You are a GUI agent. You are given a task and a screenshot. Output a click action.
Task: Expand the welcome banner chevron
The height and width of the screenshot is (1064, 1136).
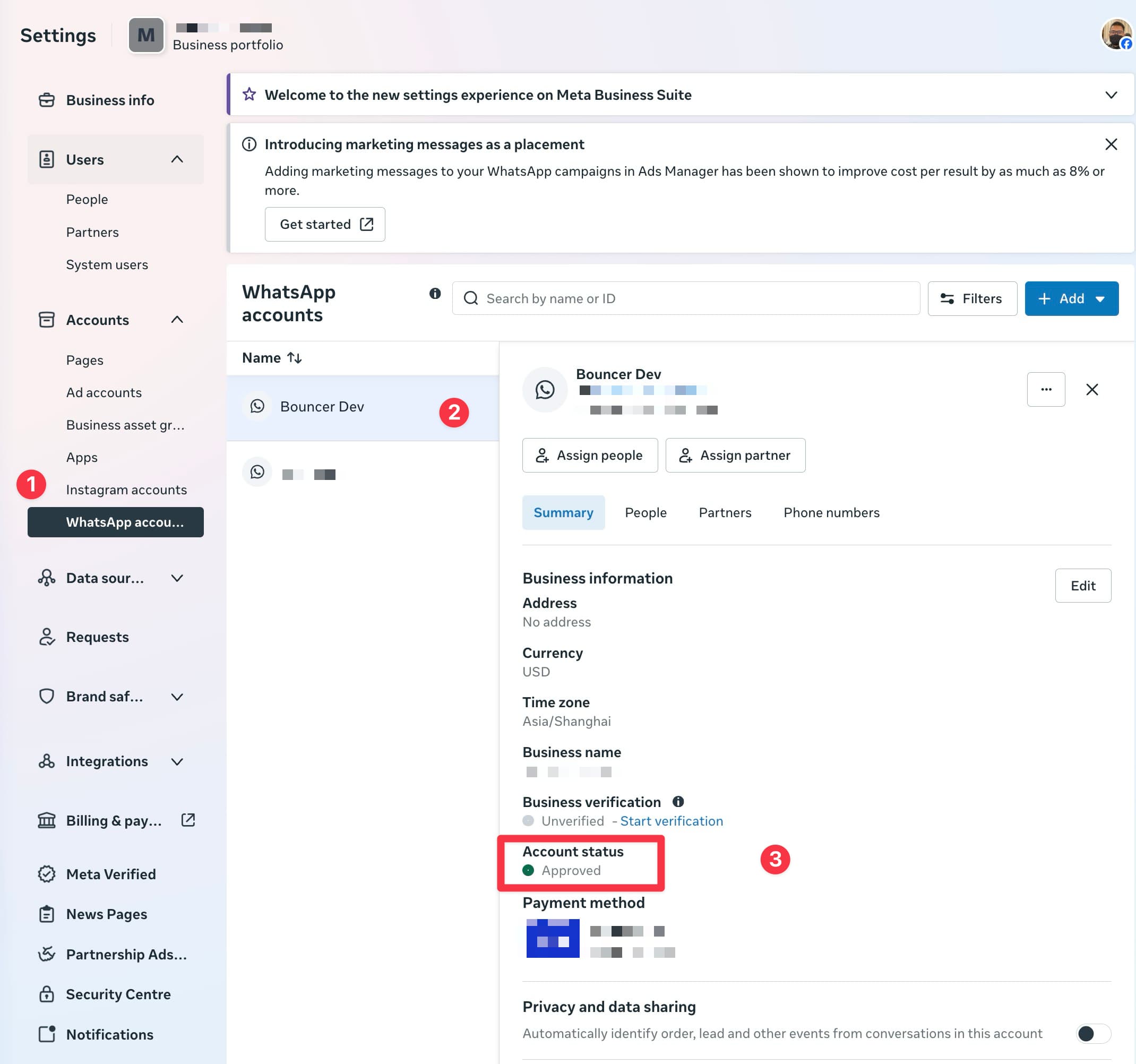click(x=1111, y=95)
